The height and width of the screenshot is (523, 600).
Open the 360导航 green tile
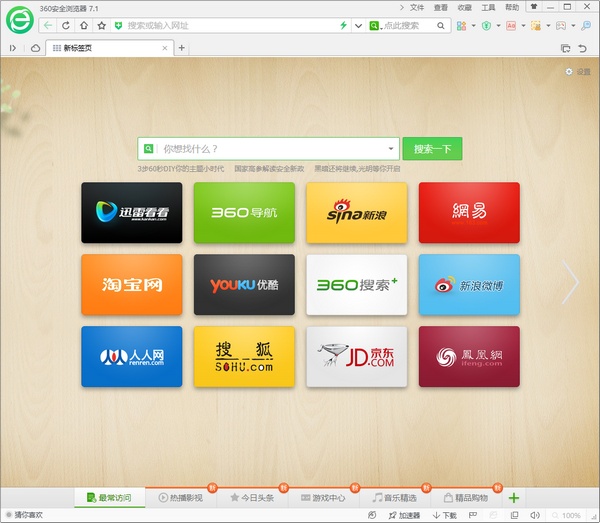tap(244, 213)
